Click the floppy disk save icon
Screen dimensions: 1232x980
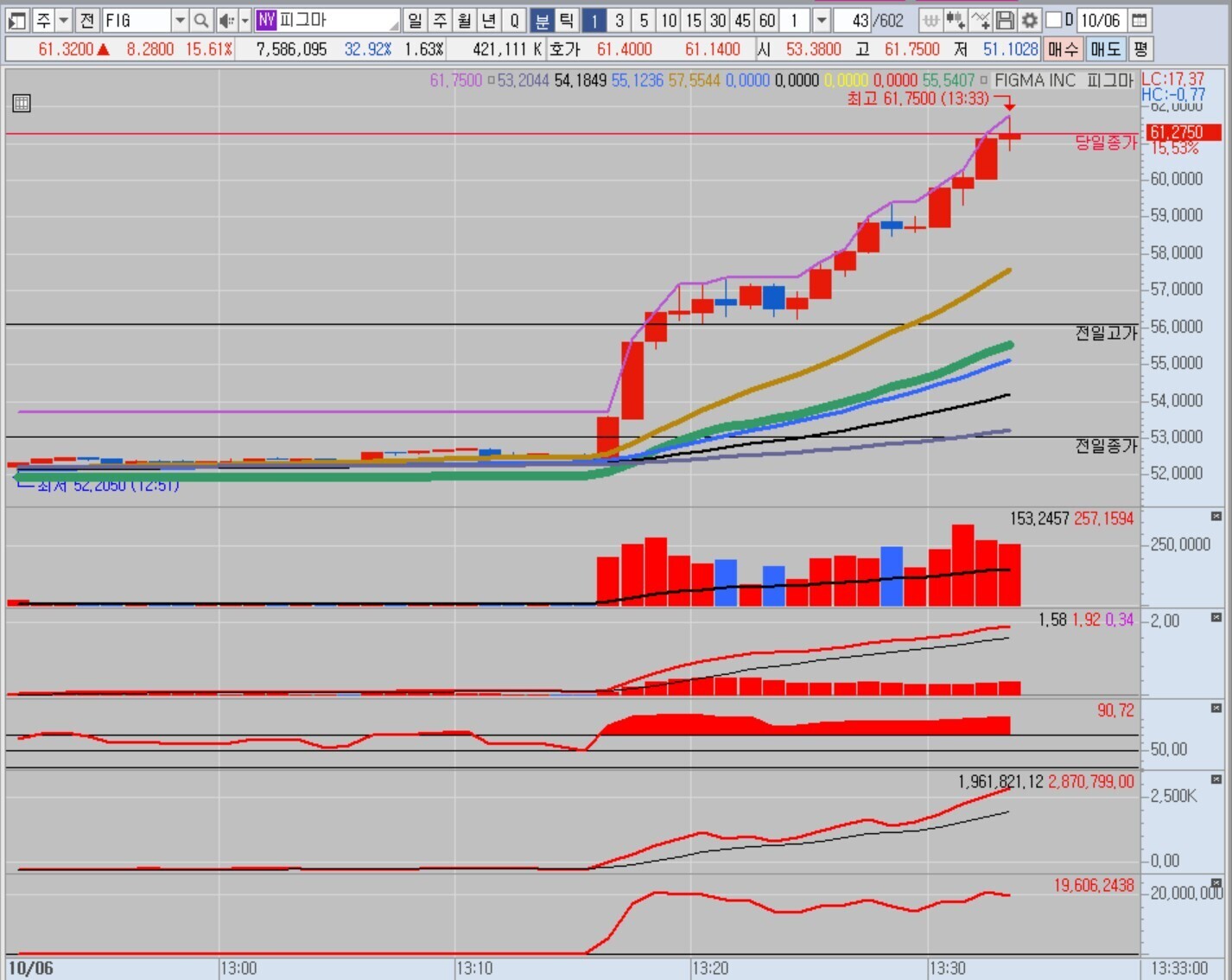(x=1005, y=20)
